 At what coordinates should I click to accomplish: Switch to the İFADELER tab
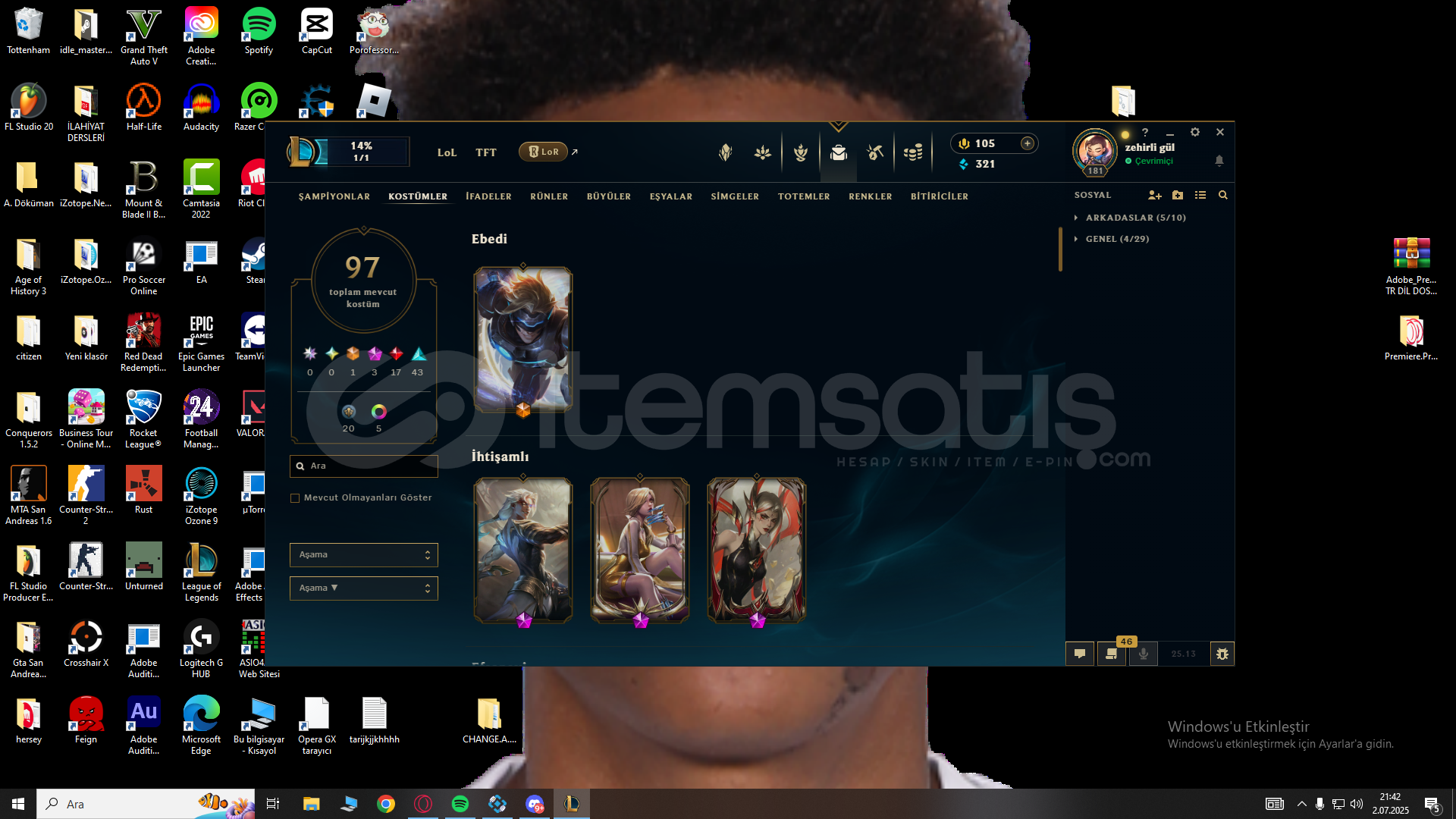pyautogui.click(x=488, y=196)
